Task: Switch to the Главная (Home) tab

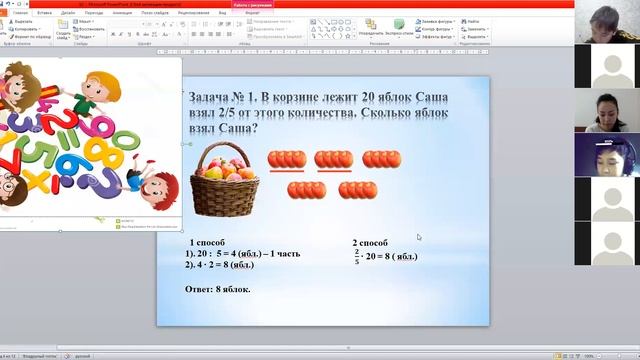Action: tap(20, 13)
